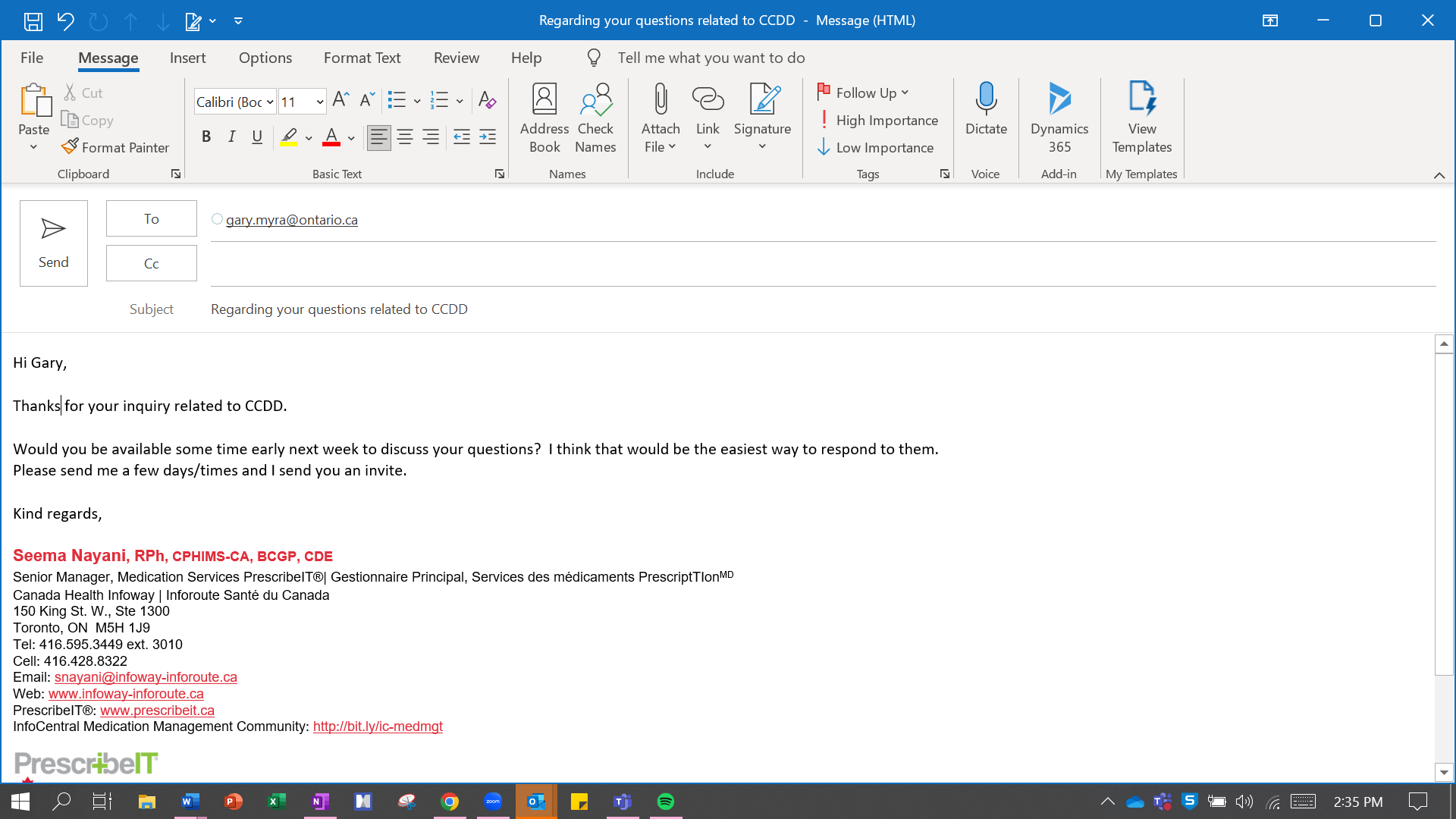This screenshot has width=1456, height=819.
Task: Open Chrome from the taskbar
Action: 450,802
